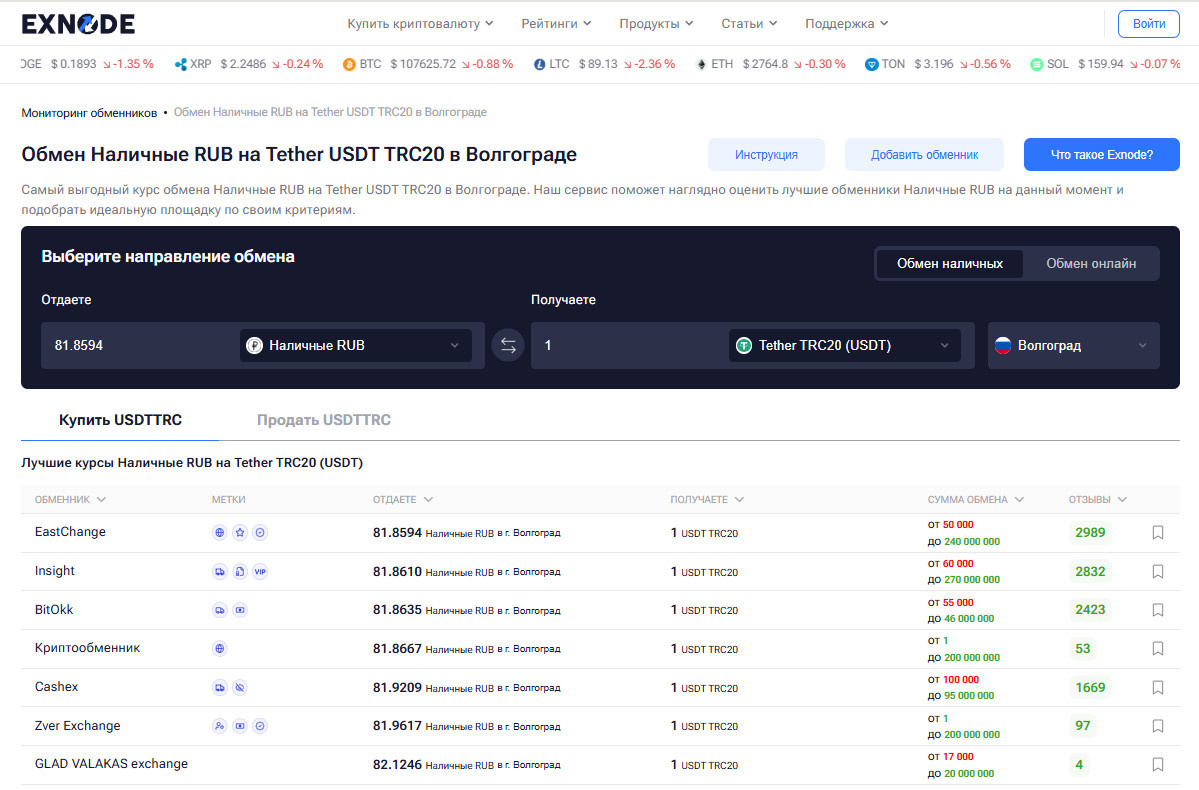Image resolution: width=1199 pixels, height=790 pixels.
Task: Click the verified checkmark tag for EastChange
Action: click(260, 532)
